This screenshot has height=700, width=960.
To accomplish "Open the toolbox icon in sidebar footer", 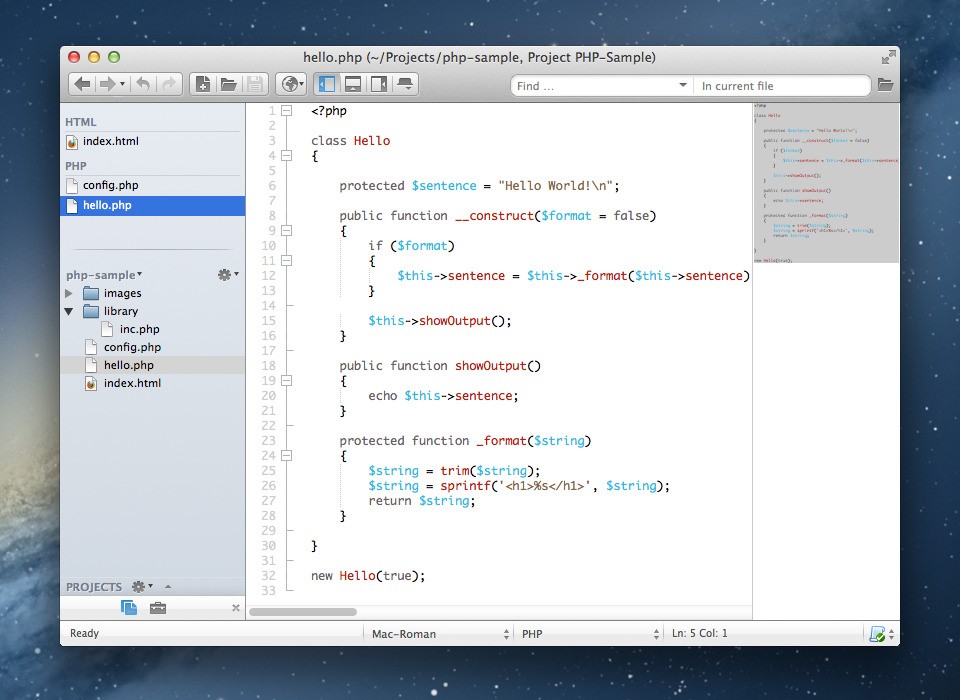I will tap(157, 608).
